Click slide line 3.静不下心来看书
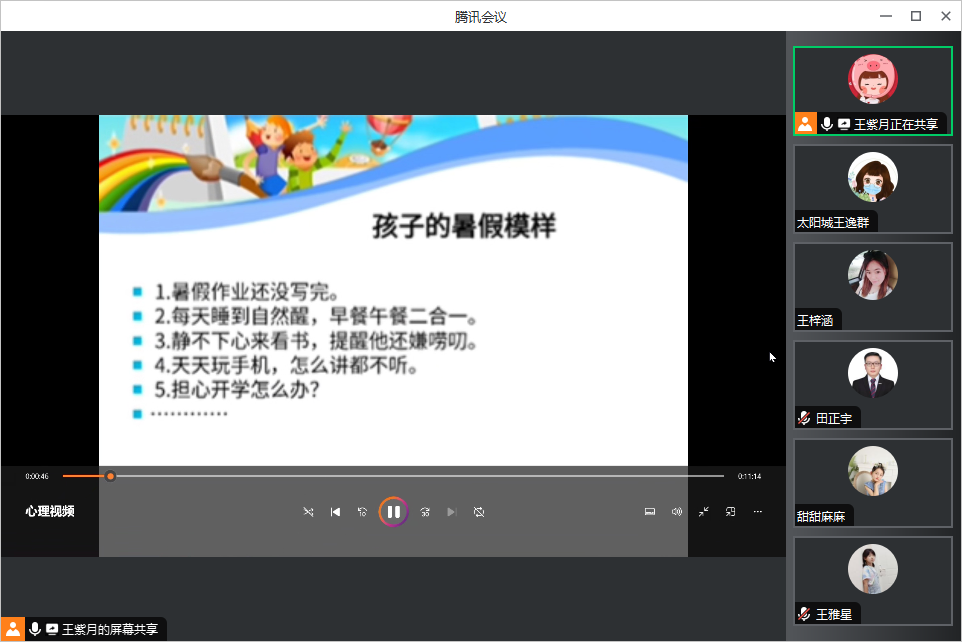962x642 pixels. (x=315, y=341)
